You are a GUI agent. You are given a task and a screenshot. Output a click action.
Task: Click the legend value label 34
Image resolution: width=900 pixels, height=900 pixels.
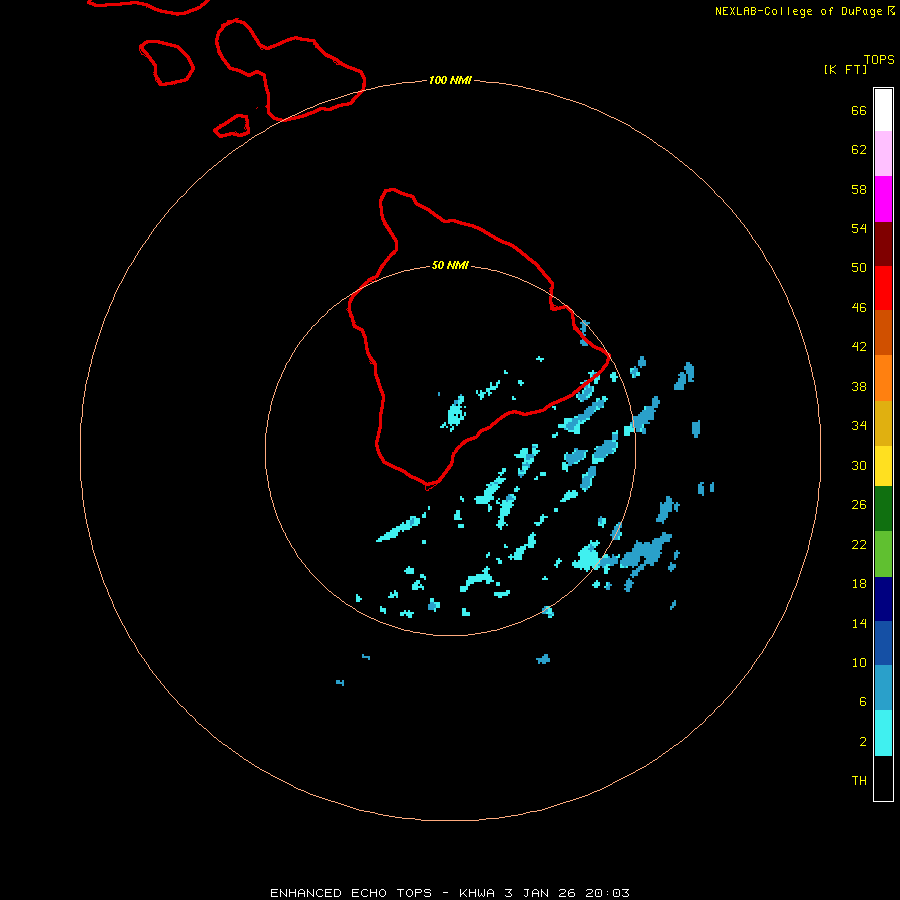[x=859, y=425]
